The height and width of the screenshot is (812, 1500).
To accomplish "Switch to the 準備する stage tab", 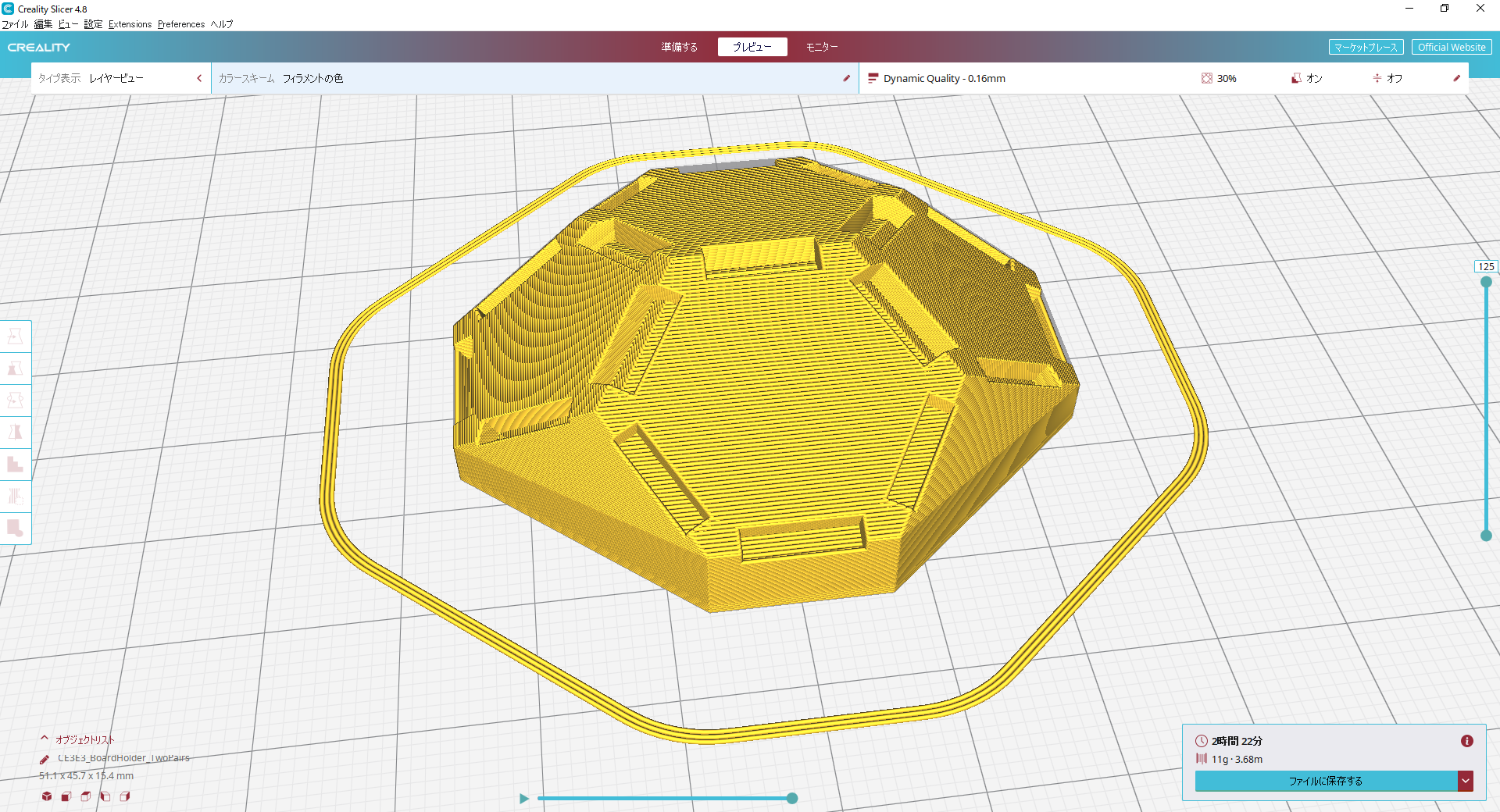I will pyautogui.click(x=679, y=47).
